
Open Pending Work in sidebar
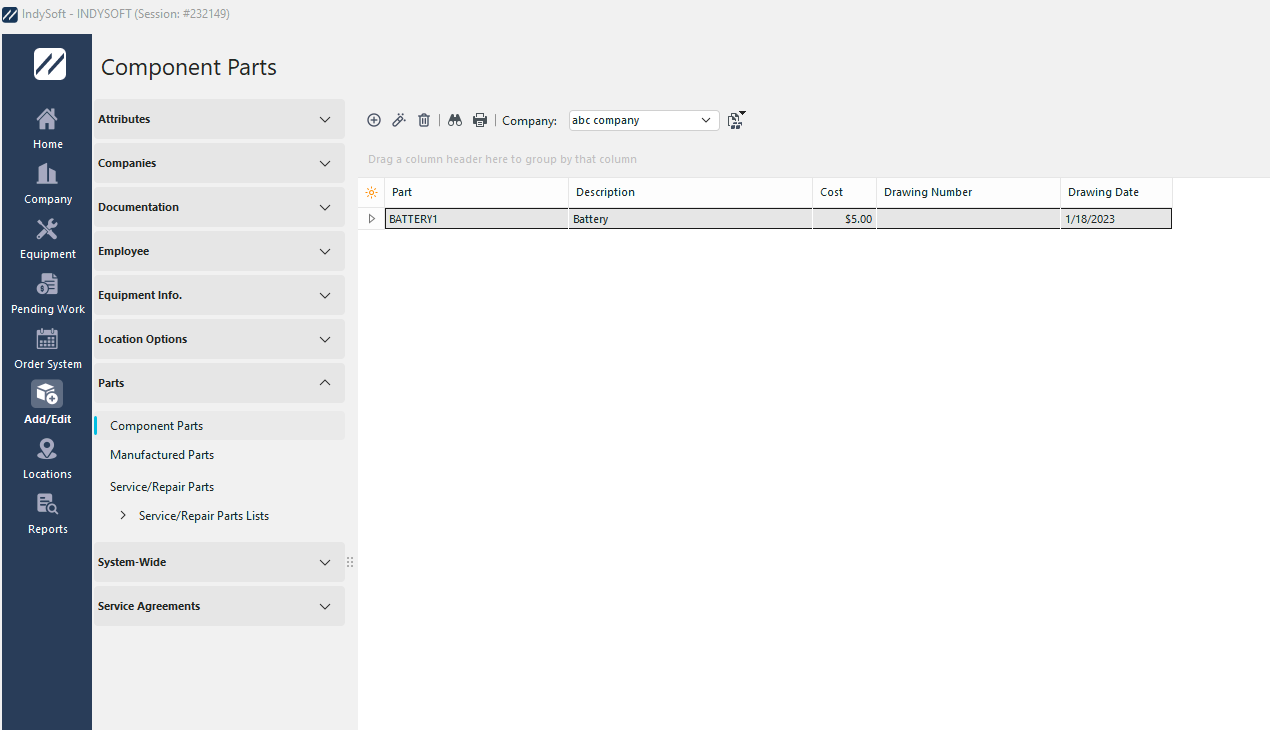47,293
